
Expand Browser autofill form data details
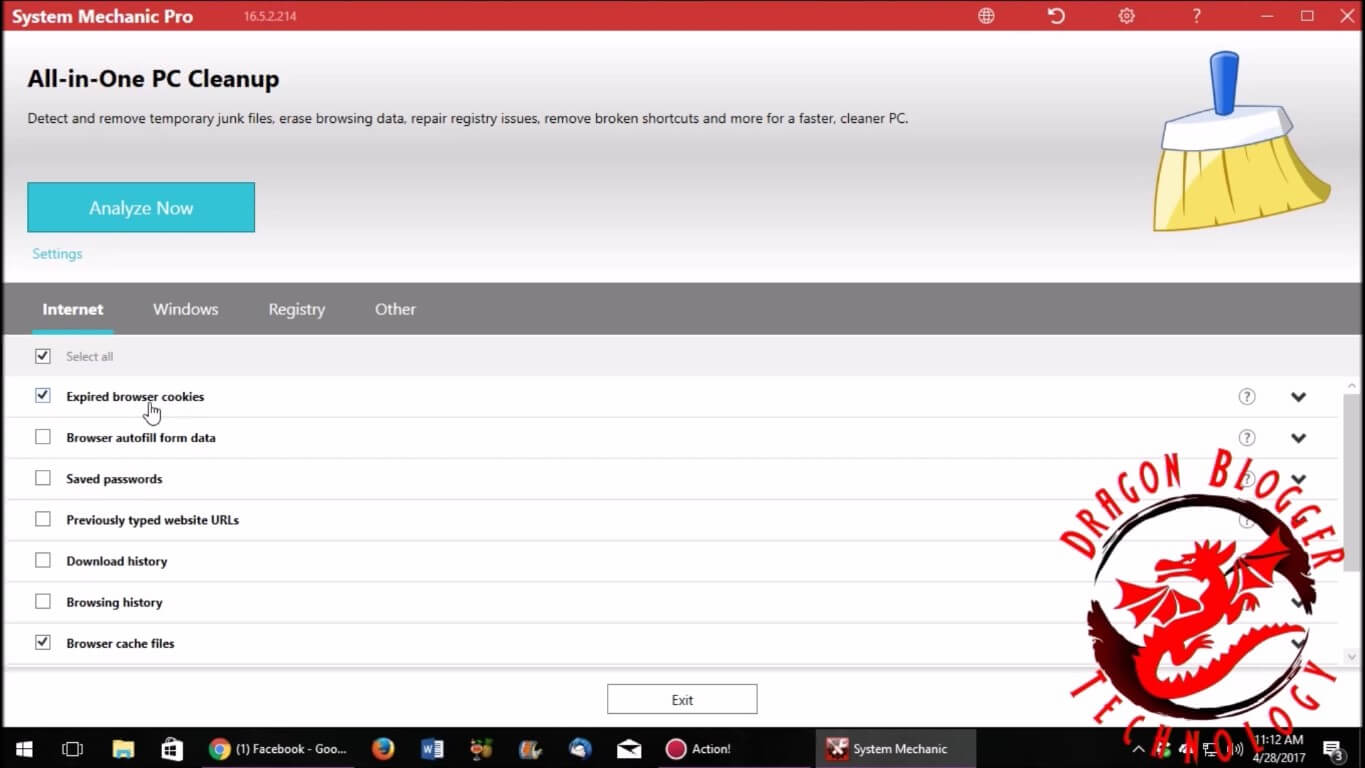1298,438
